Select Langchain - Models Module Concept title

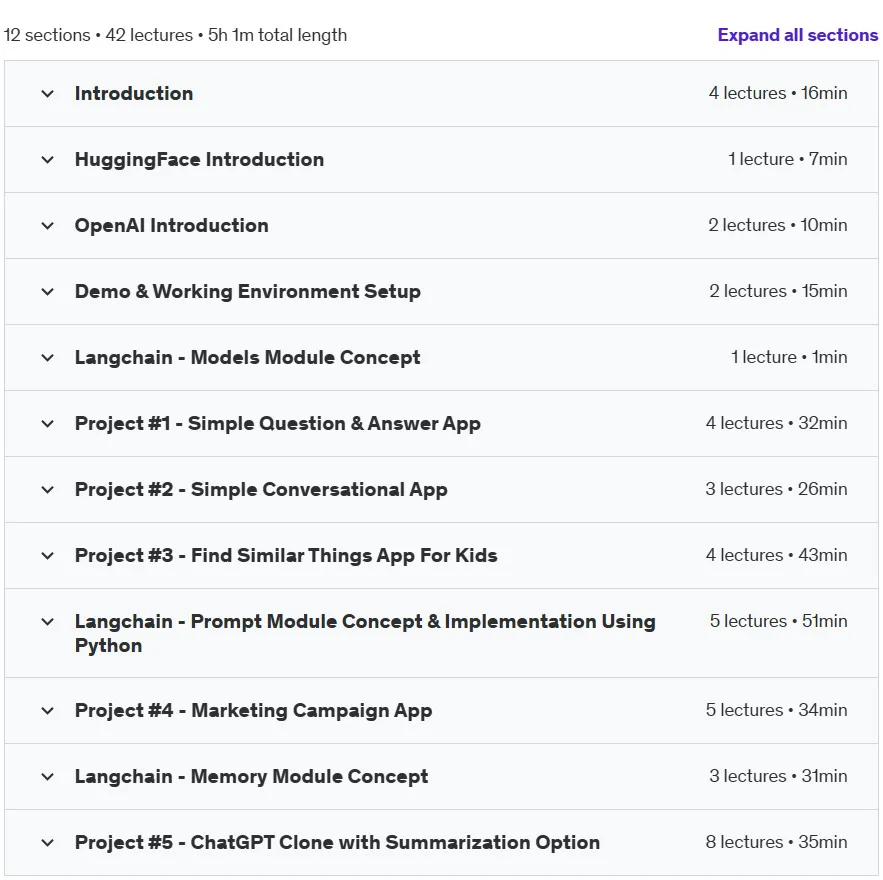[x=248, y=357]
